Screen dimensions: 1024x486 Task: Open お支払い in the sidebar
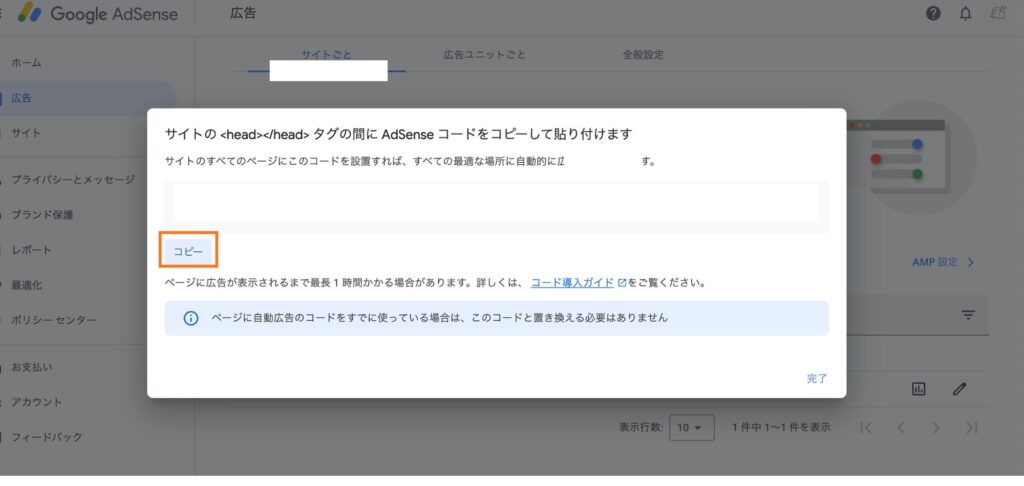point(31,367)
